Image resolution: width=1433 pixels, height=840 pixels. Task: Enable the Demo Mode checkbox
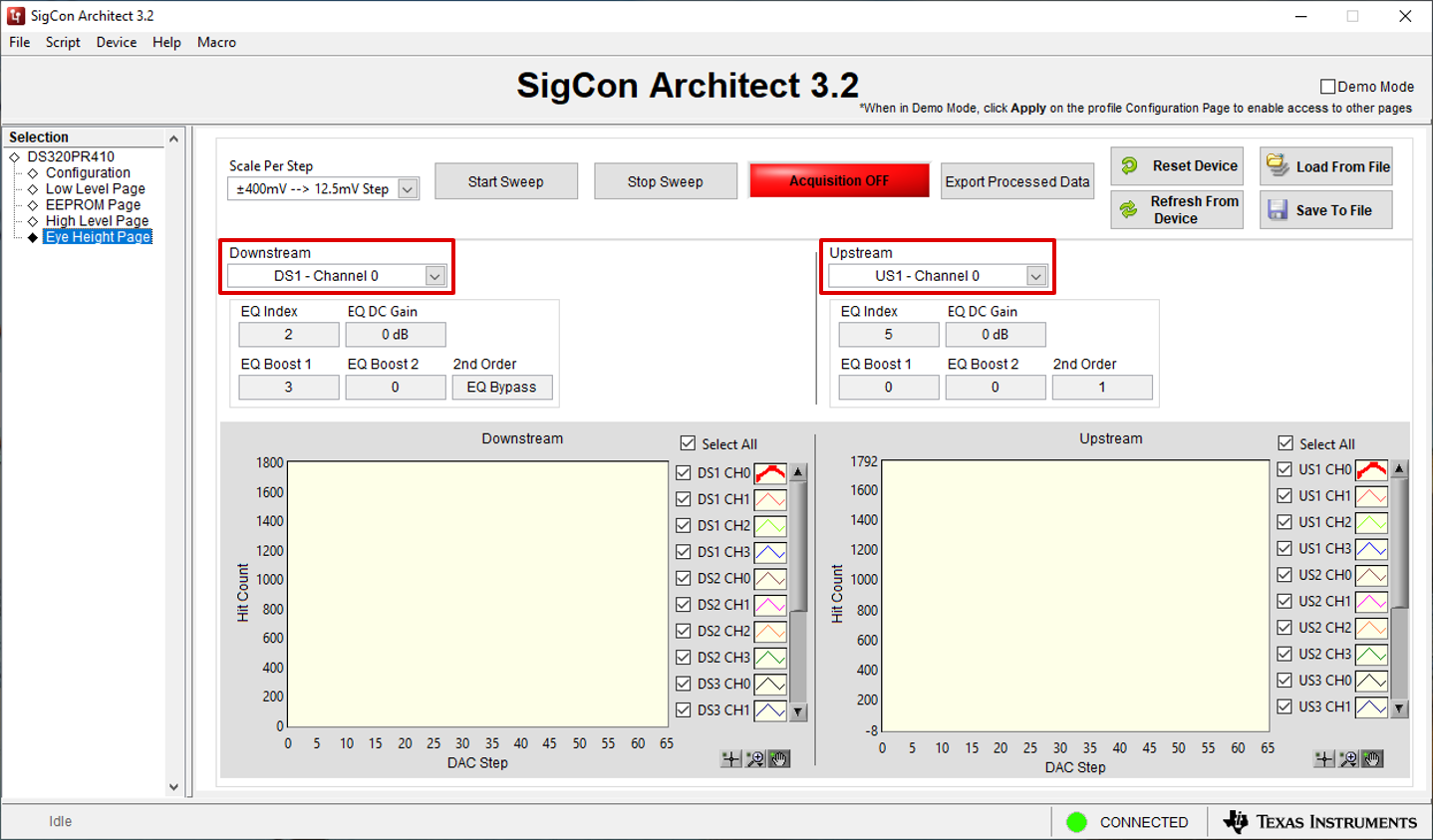coord(1327,87)
